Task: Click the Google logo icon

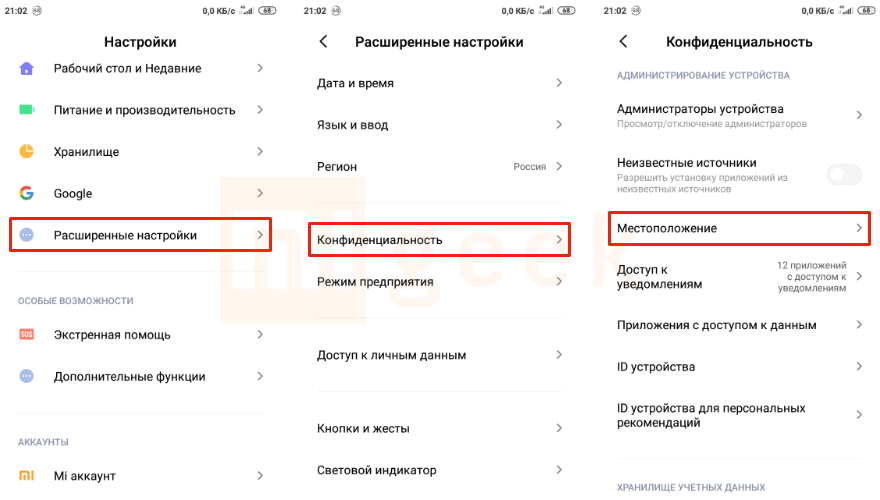Action: point(27,193)
